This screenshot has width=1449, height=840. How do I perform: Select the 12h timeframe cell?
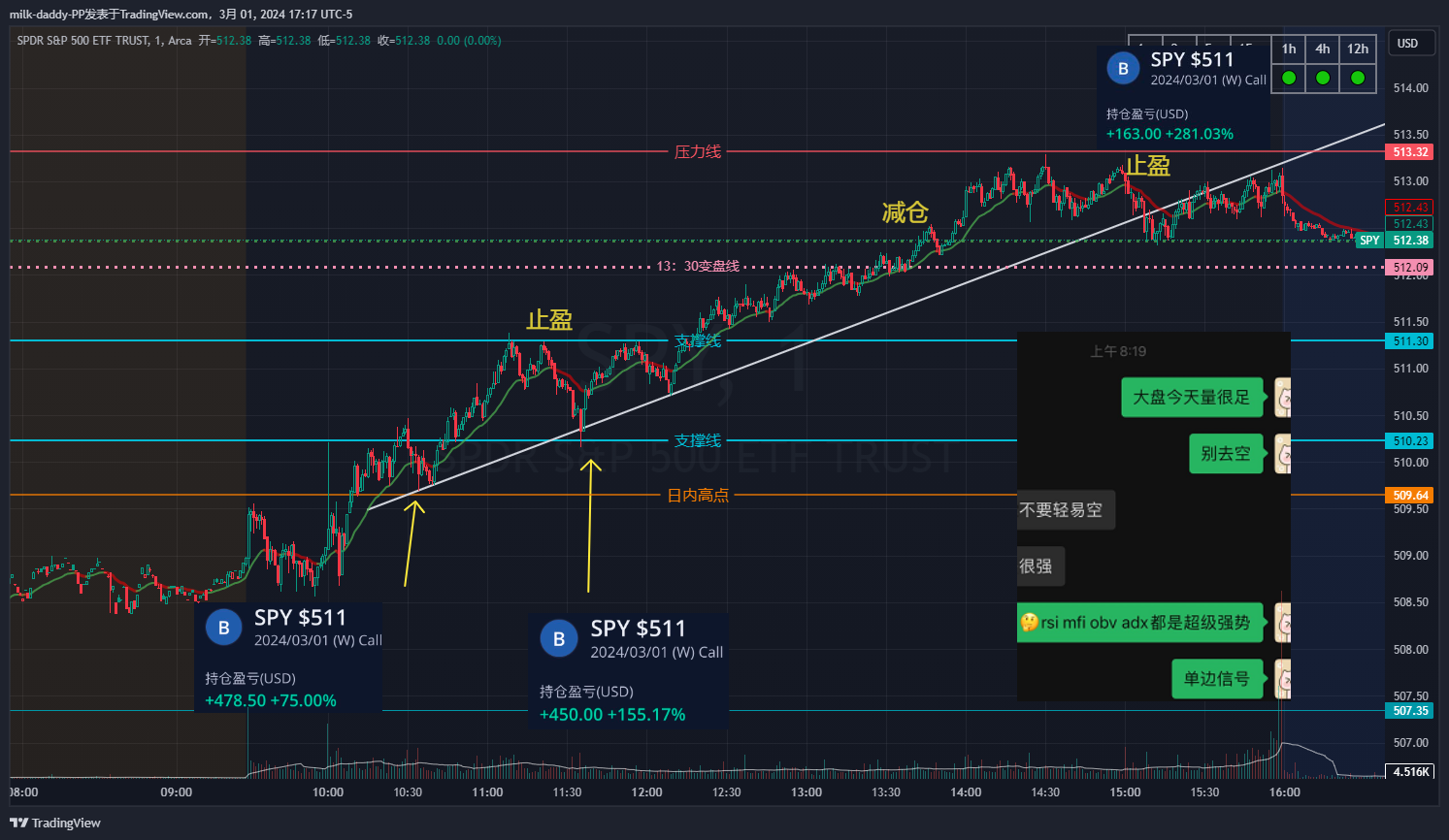pos(1358,48)
